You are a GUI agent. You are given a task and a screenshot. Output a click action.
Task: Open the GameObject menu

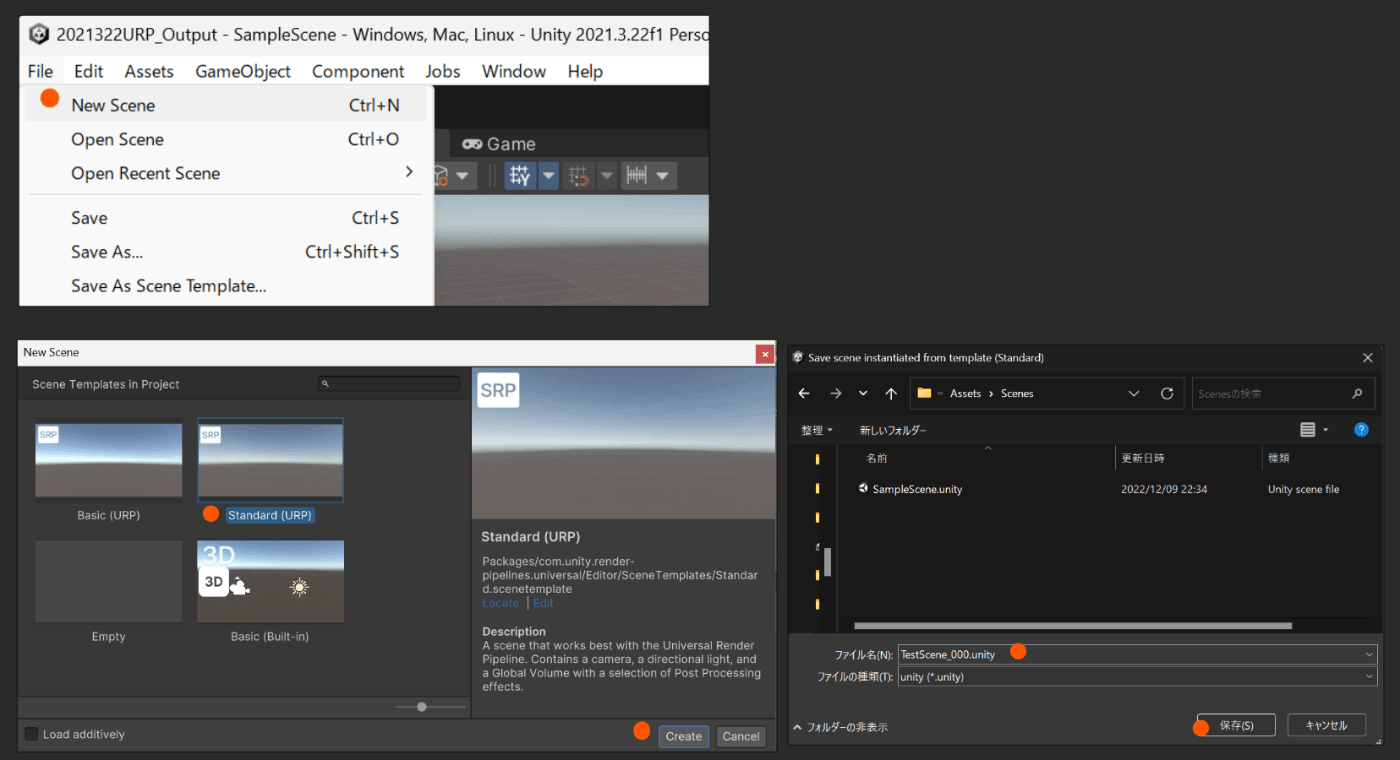(x=243, y=71)
